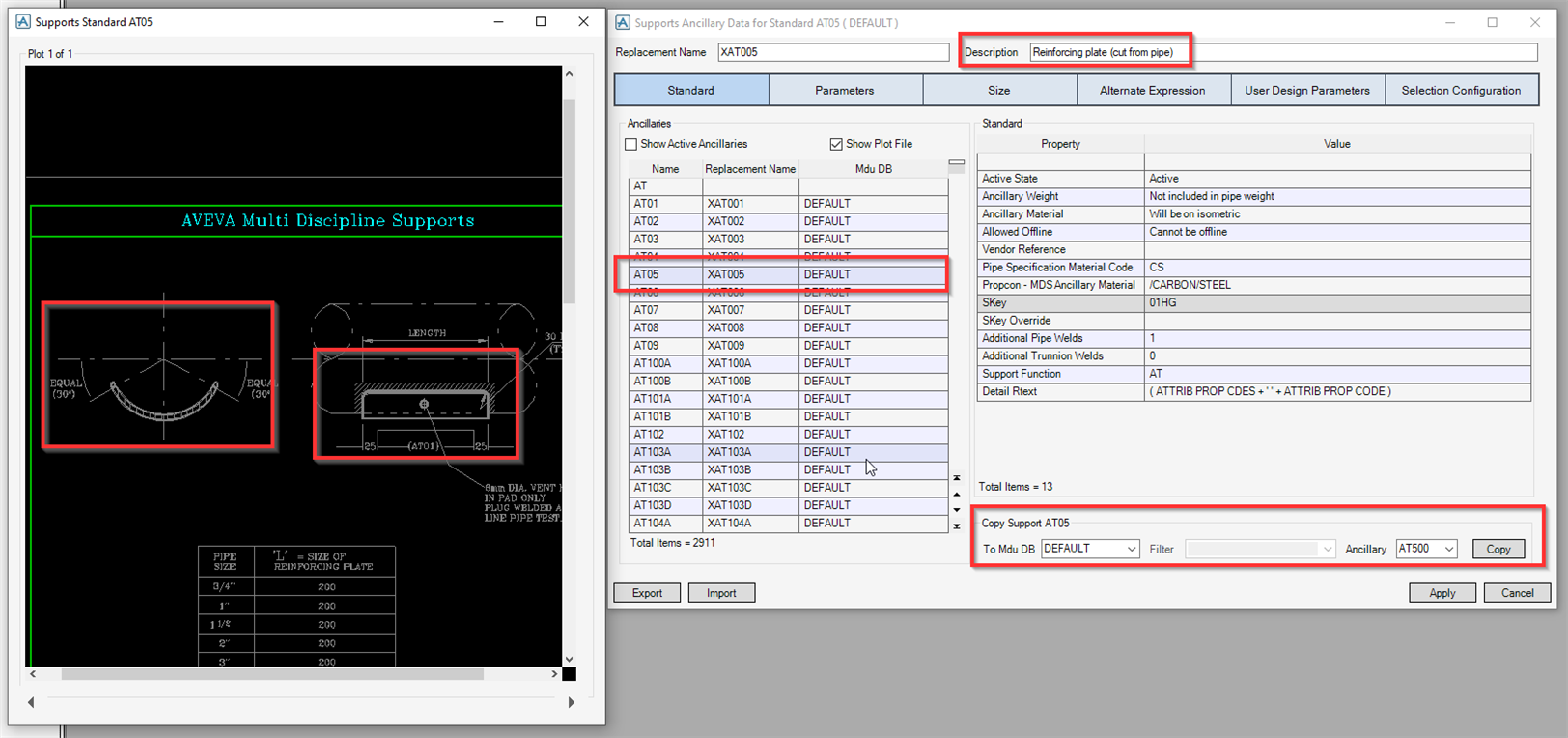1568x738 pixels.
Task: Select the AT03 cell in the ancillaries list
Action: (x=665, y=240)
